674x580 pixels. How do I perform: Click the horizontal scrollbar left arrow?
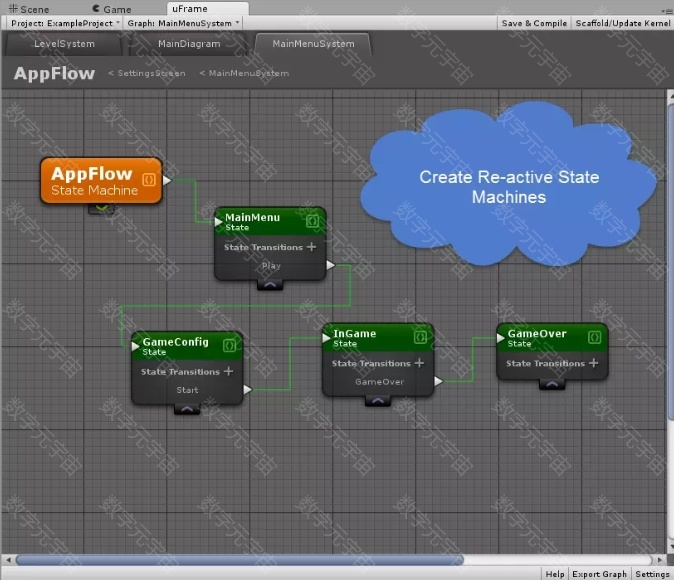(x=8, y=560)
